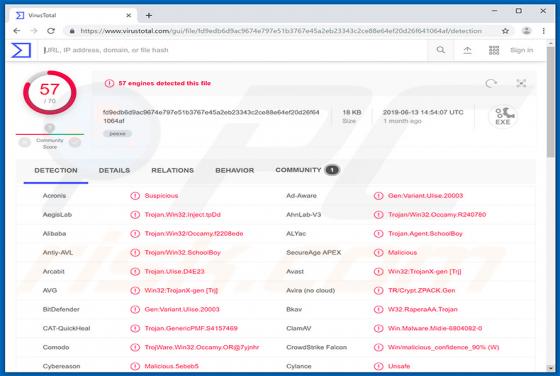The image size is (560, 376).
Task: Reload the page
Action: [x=51, y=31]
